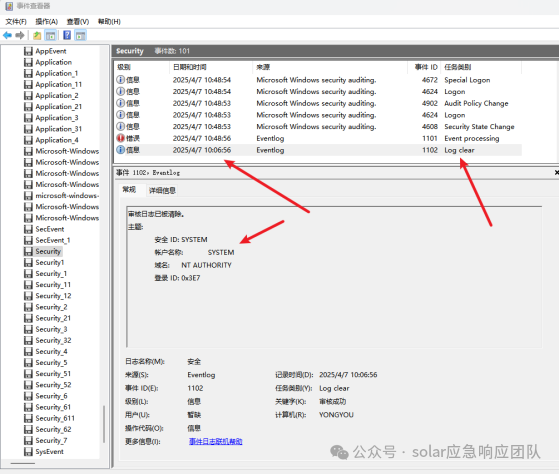Open the 查看(V) menu
Viewport: 559px width, 474px height.
coord(78,22)
